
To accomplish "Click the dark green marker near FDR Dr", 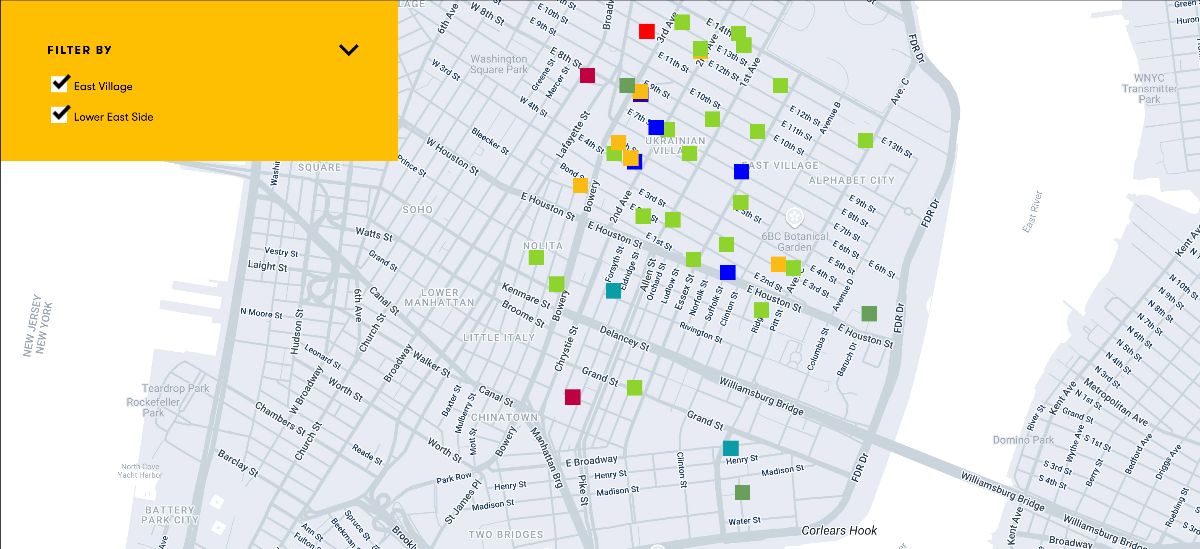I will [869, 313].
